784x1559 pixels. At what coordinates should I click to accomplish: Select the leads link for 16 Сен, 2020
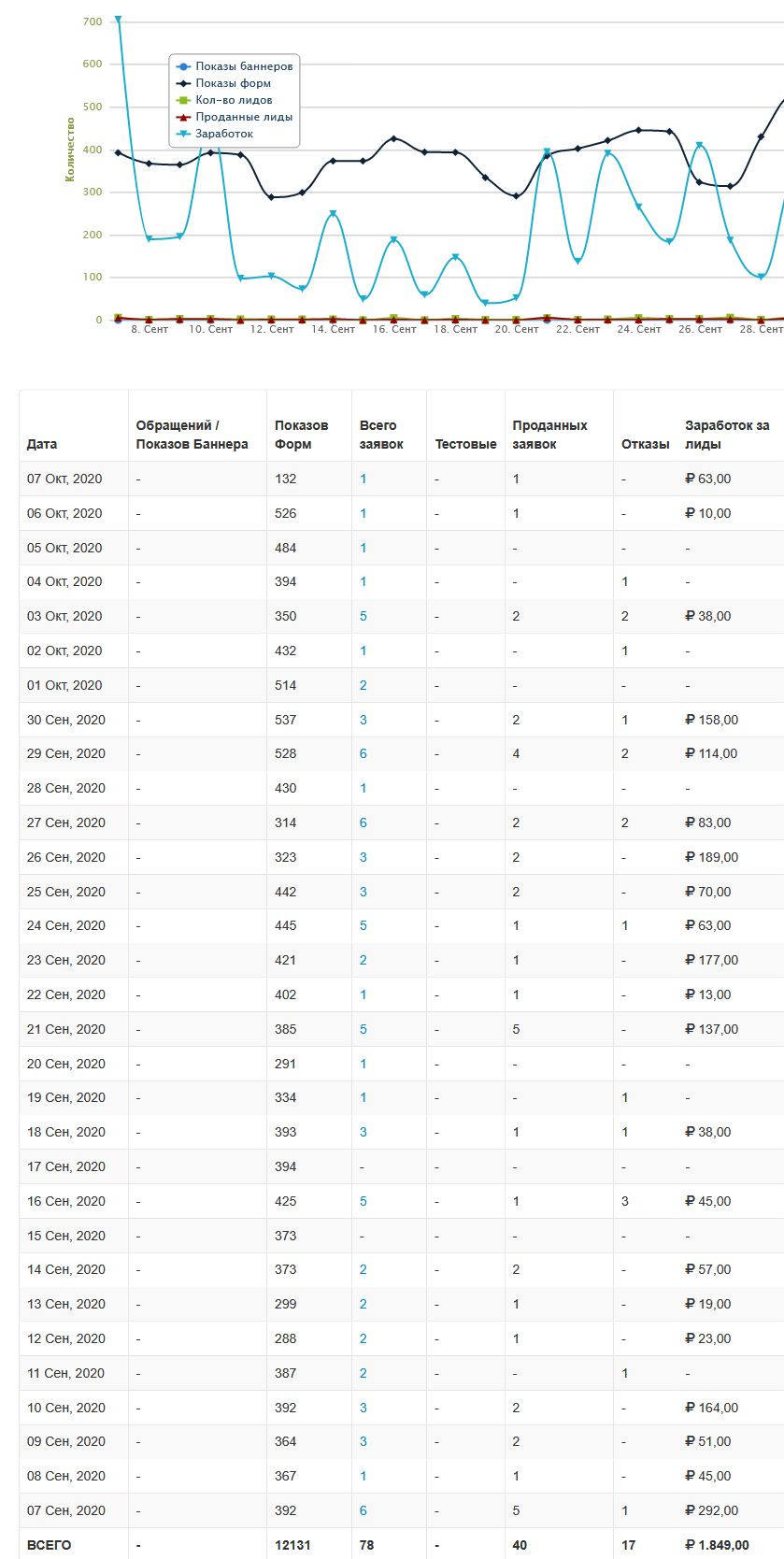coord(363,1201)
